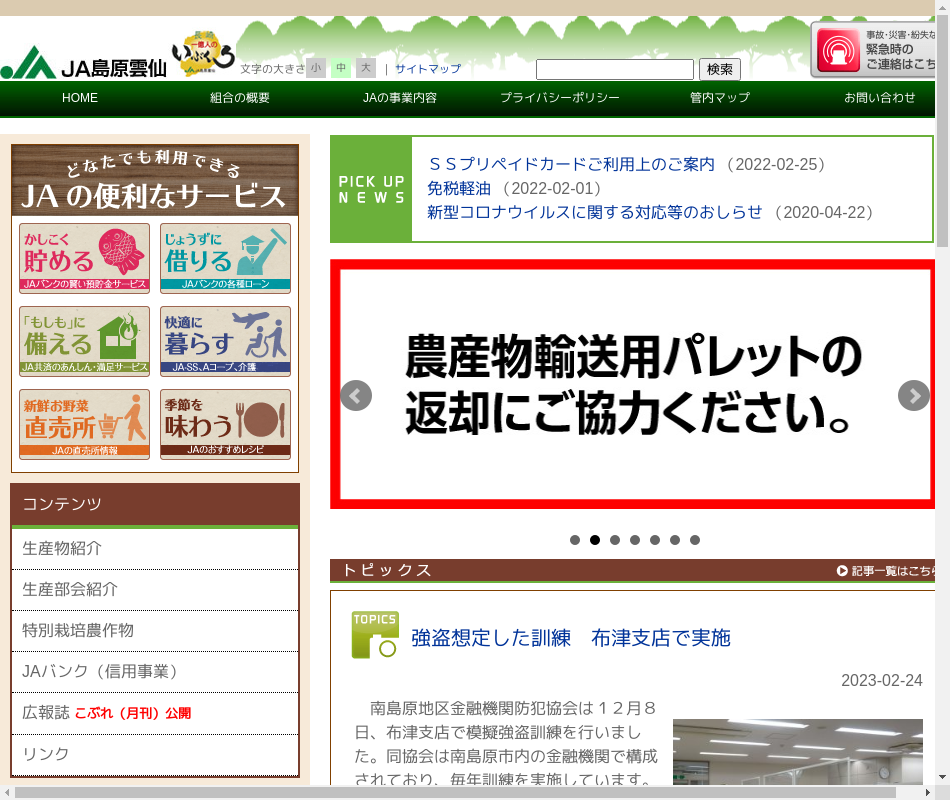Select the fourth carousel pagination dot
The image size is (950, 800).
click(635, 540)
